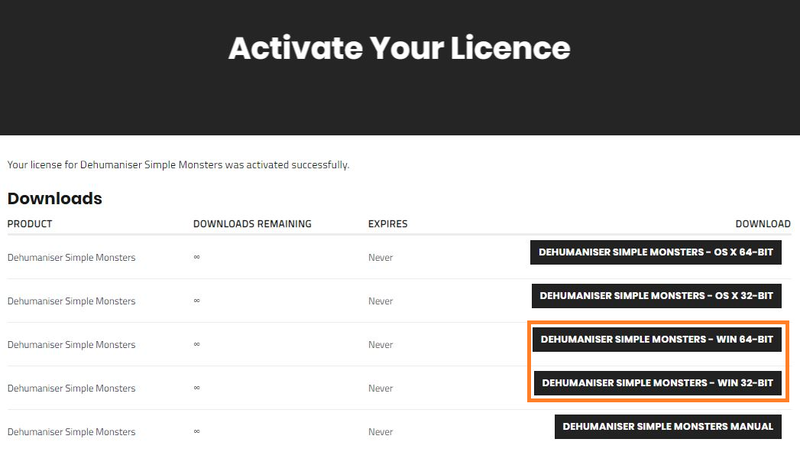
Task: Download the WIN 64-bit installer
Action: click(x=657, y=339)
